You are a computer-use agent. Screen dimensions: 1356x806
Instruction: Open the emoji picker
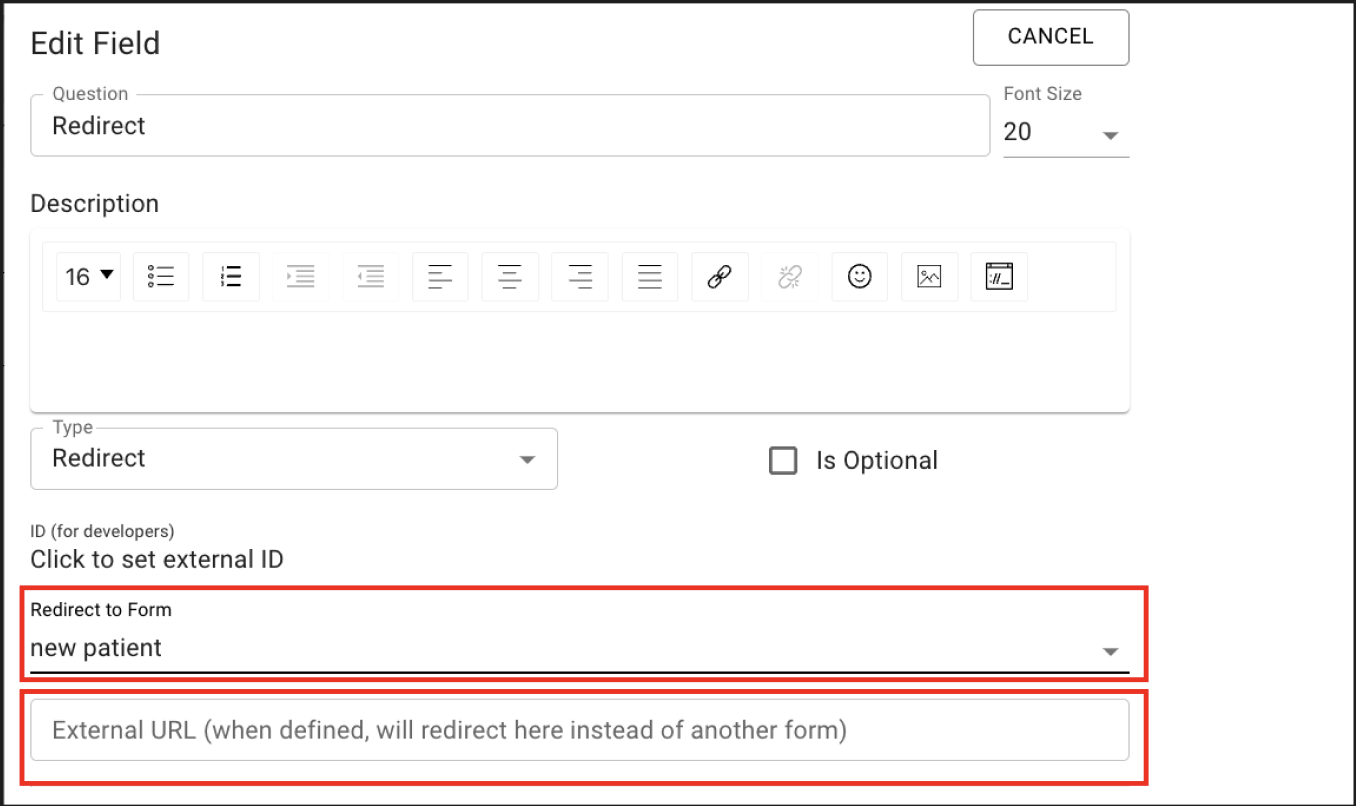click(x=859, y=277)
